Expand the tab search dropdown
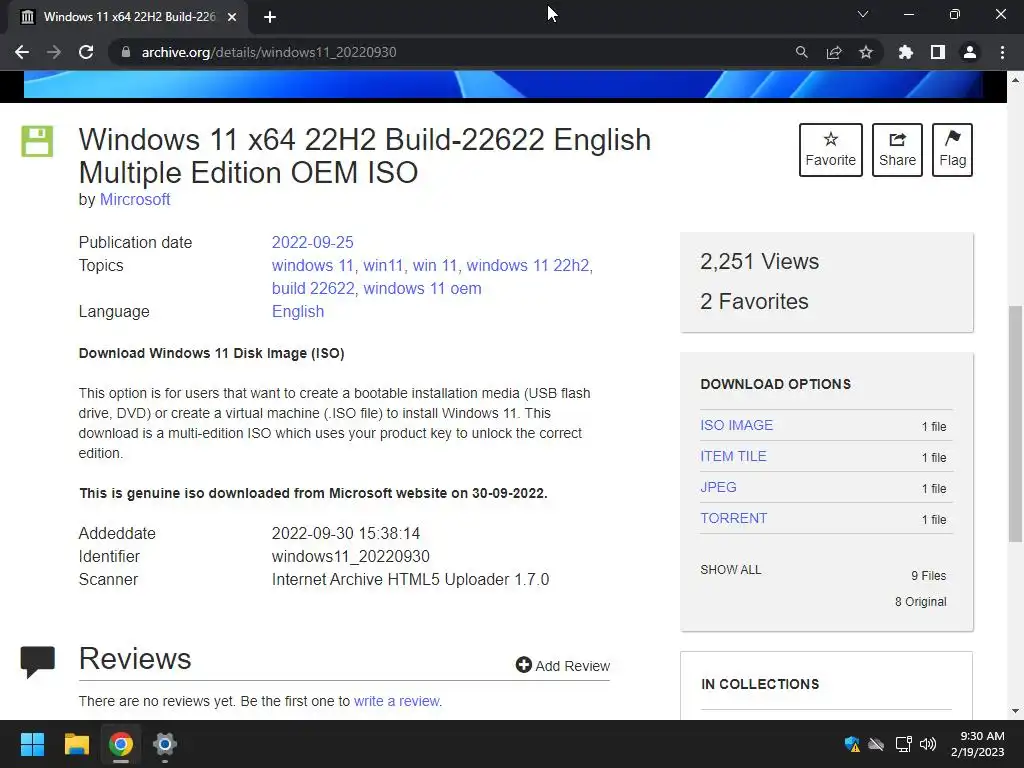The image size is (1024, 768). (x=863, y=14)
